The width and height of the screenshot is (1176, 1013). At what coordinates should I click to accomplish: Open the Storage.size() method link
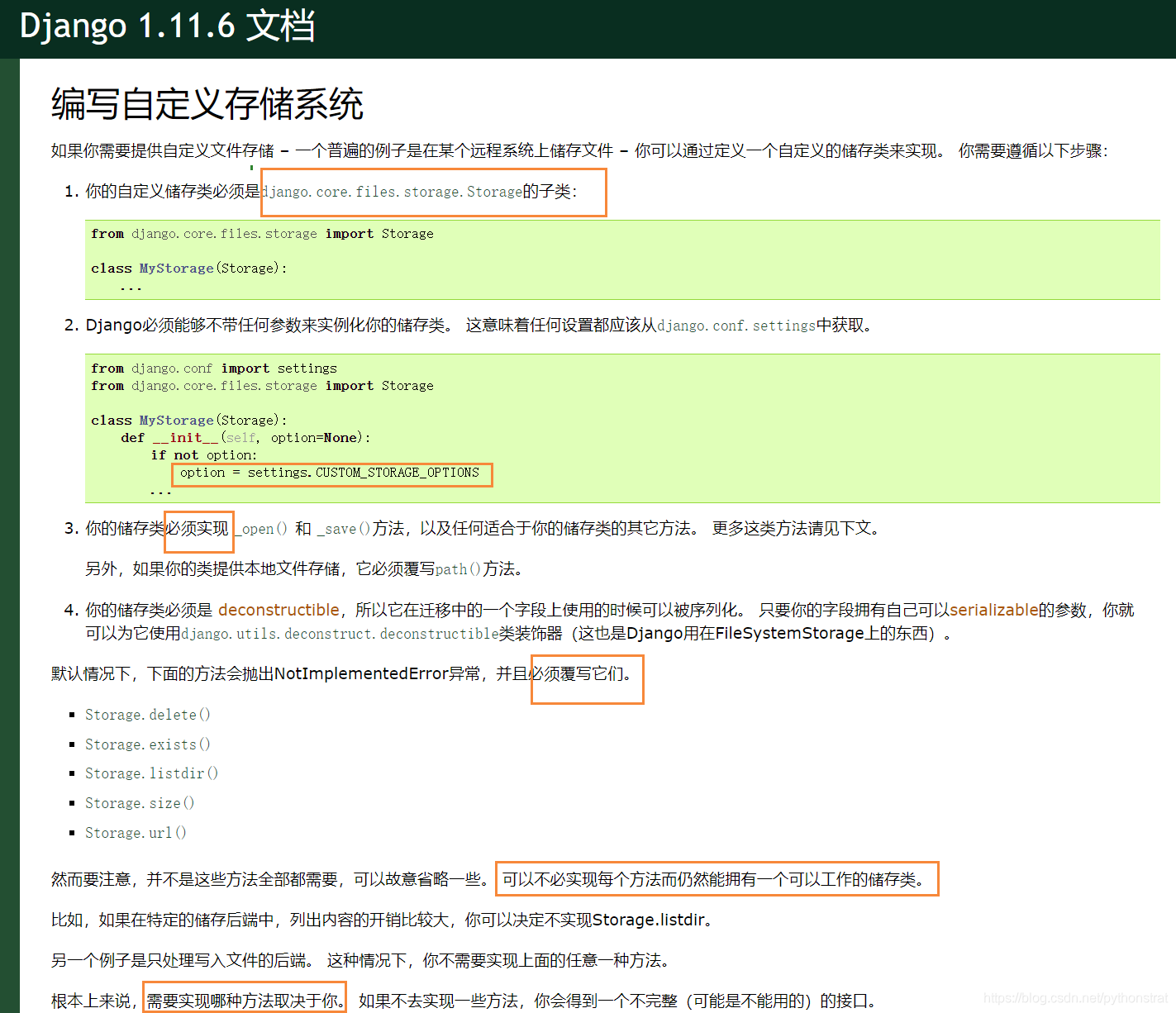[x=140, y=803]
